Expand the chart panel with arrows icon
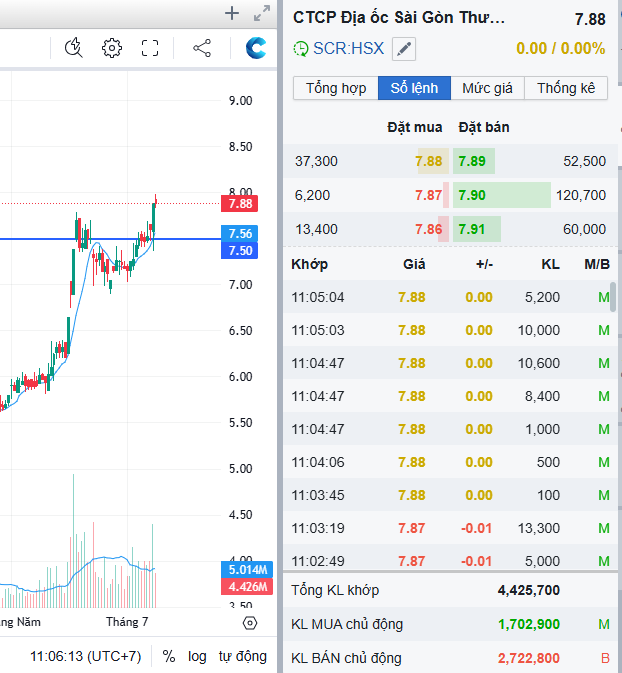 click(x=261, y=13)
